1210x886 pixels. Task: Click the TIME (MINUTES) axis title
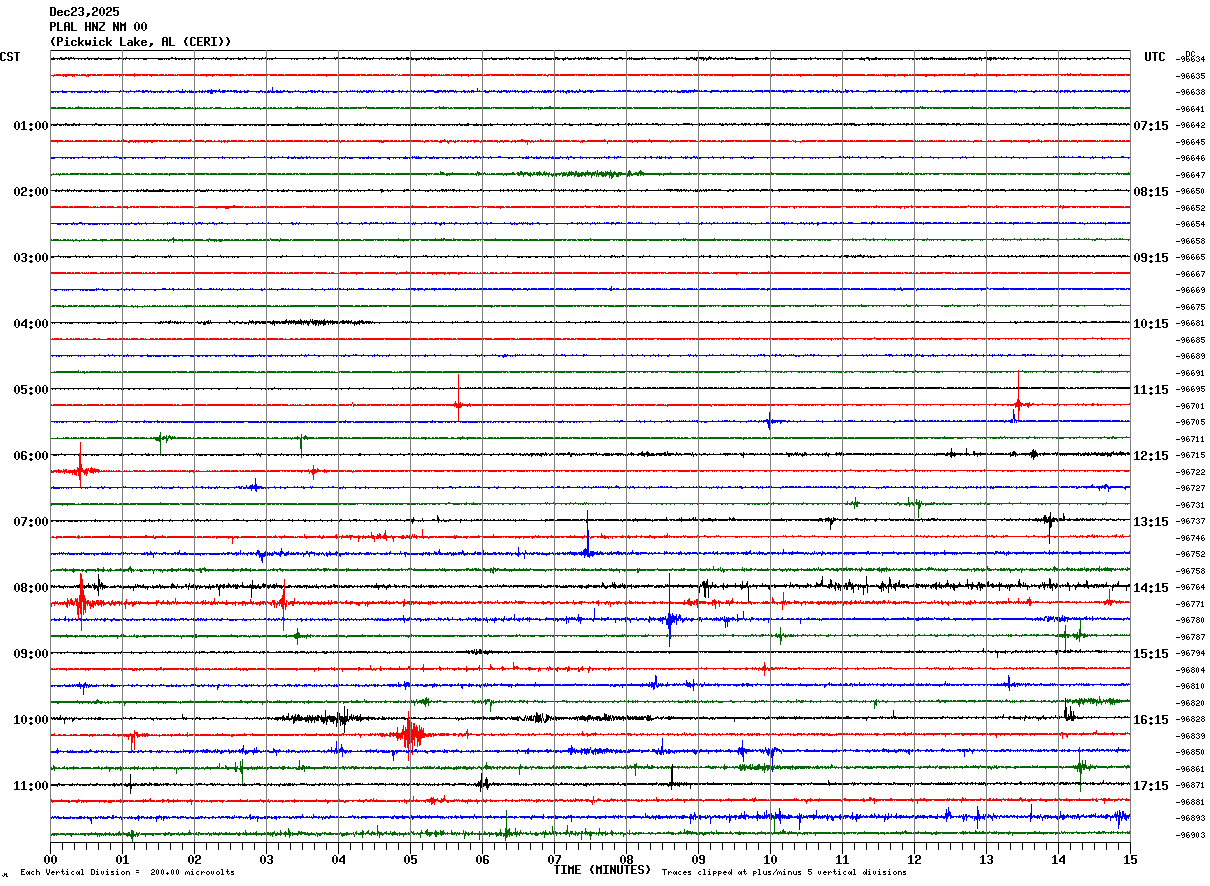click(602, 870)
